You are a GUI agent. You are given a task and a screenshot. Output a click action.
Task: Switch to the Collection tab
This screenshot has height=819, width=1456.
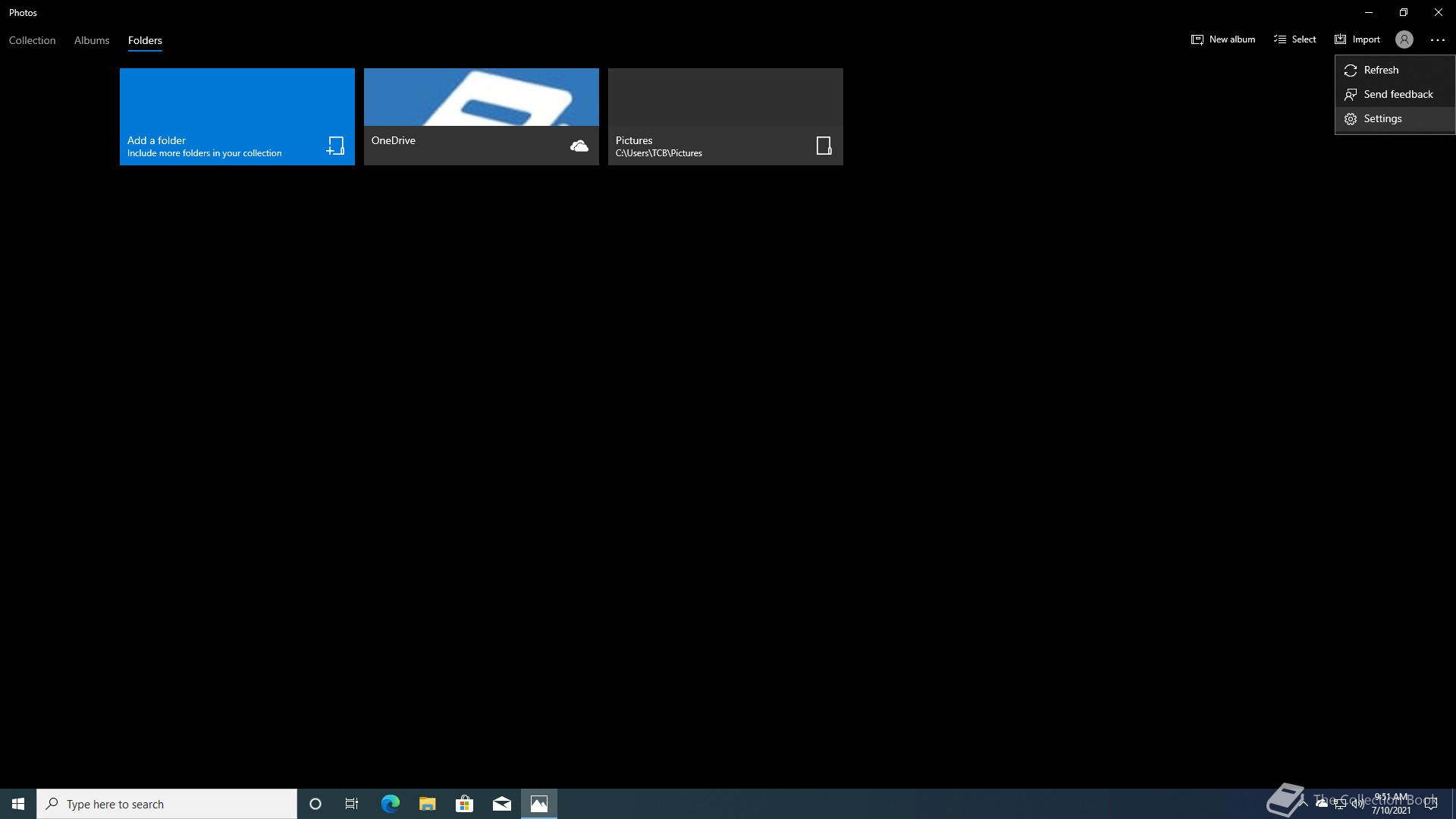coord(32,40)
